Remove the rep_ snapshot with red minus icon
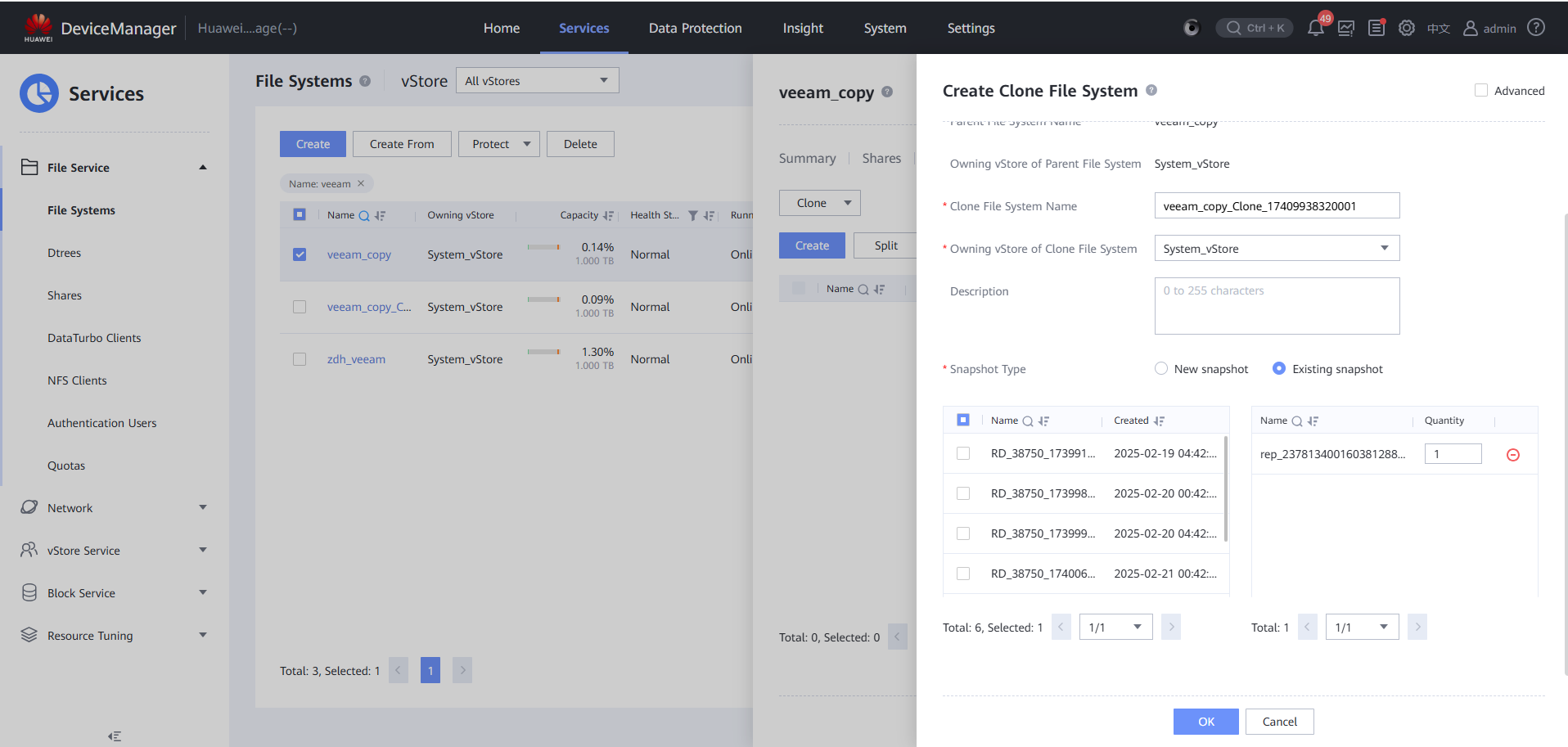 coord(1512,455)
